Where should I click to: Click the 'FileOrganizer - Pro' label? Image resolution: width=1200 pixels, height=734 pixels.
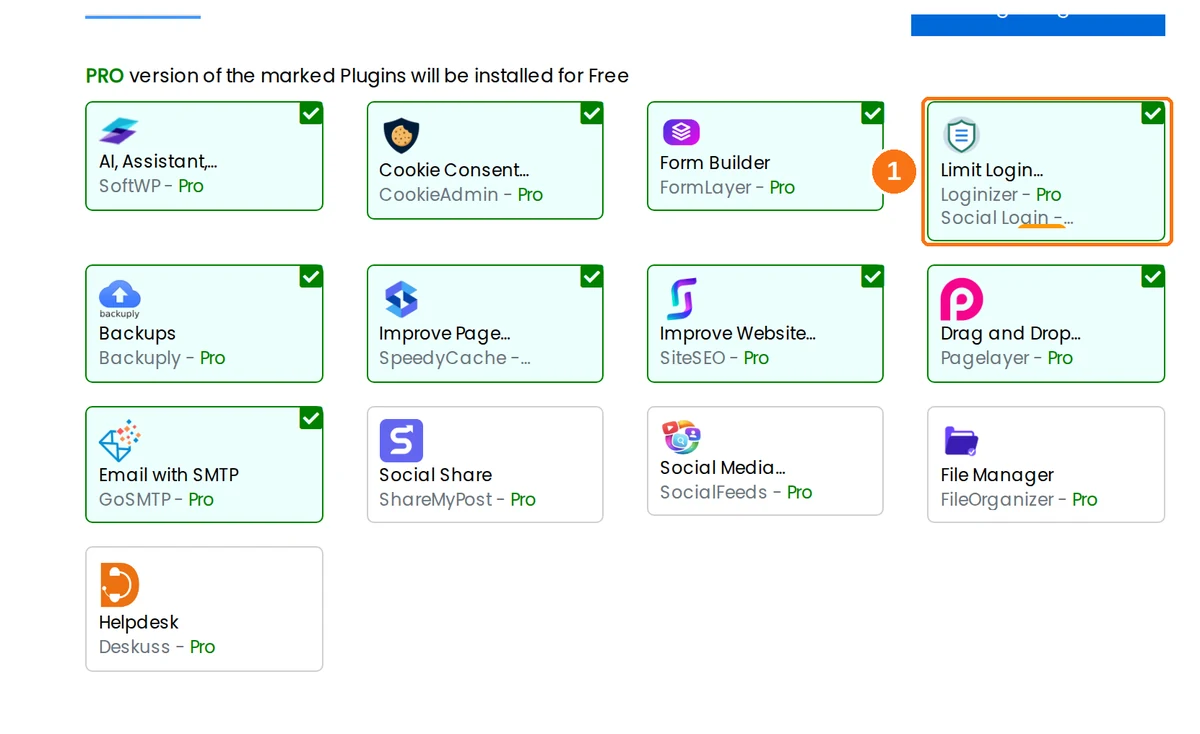(1019, 499)
